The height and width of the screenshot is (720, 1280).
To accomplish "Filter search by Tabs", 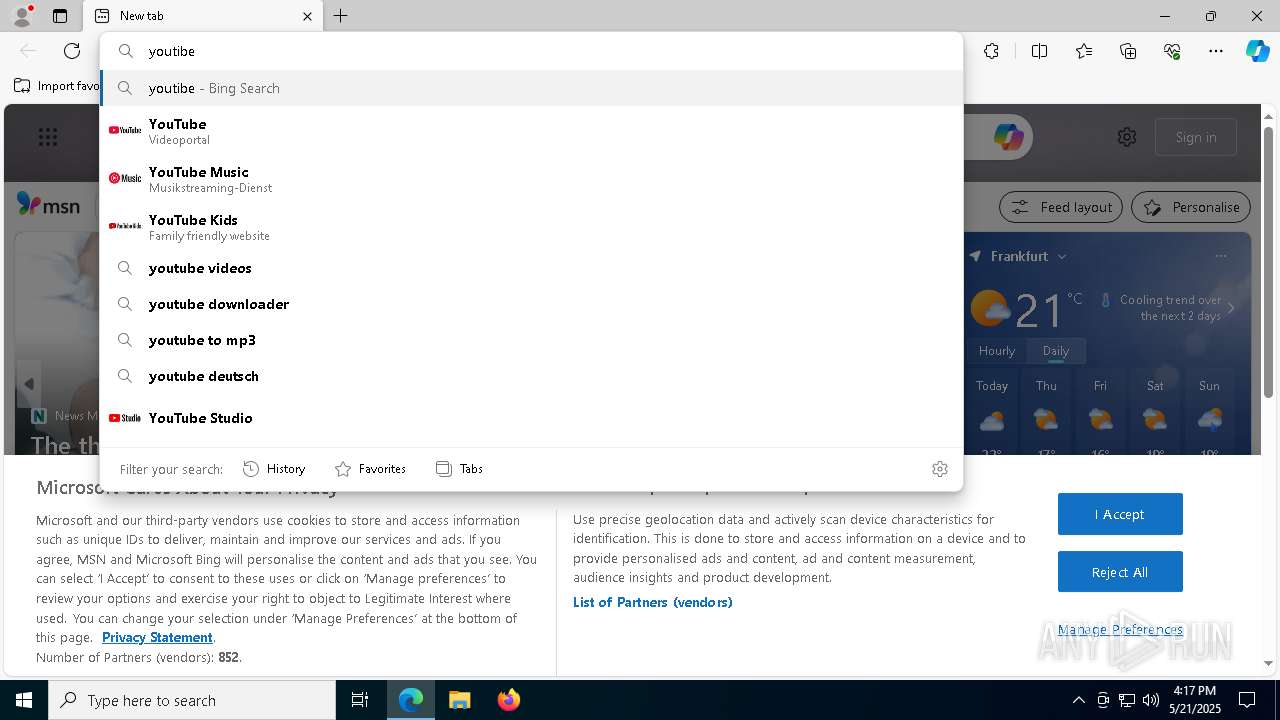I will [459, 469].
